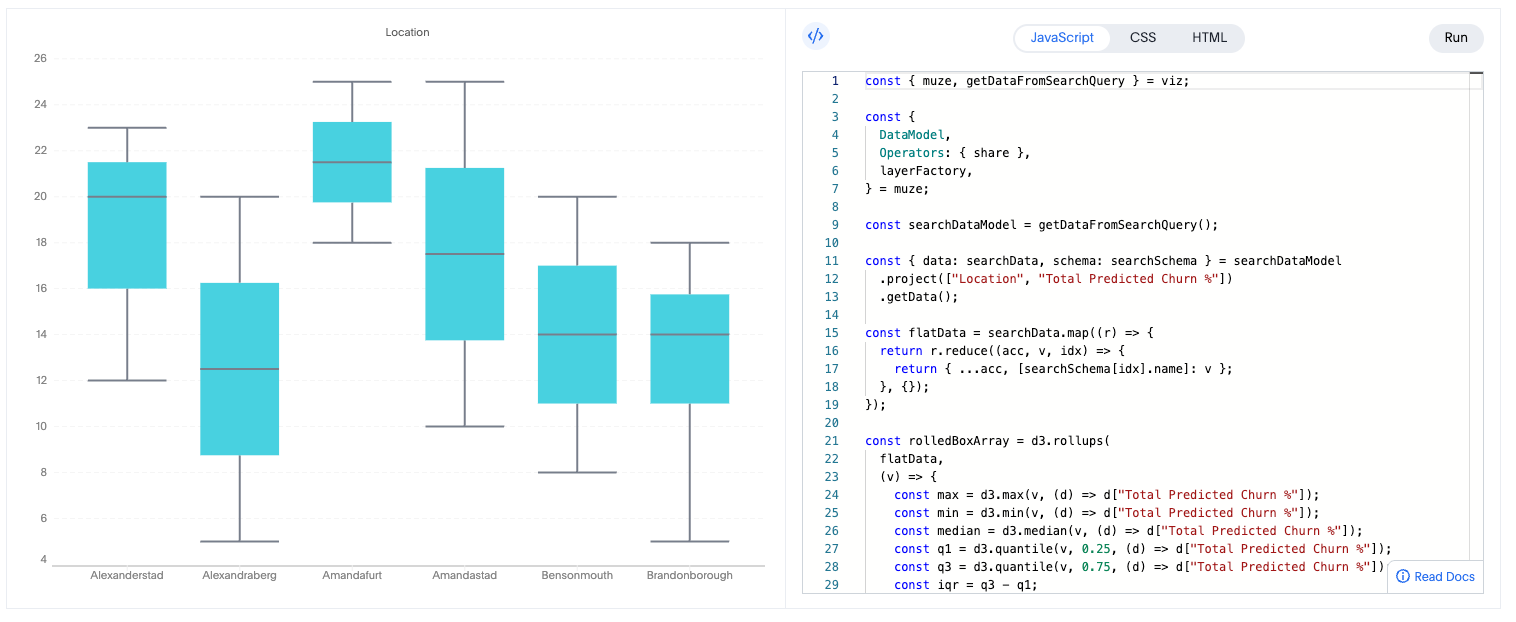The width and height of the screenshot is (1516, 622).
Task: Open the Read Docs link
Action: click(1443, 576)
